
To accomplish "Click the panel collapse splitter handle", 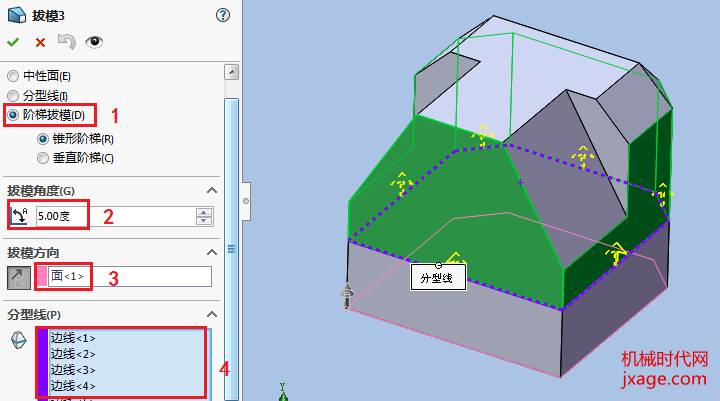I will 246,201.
